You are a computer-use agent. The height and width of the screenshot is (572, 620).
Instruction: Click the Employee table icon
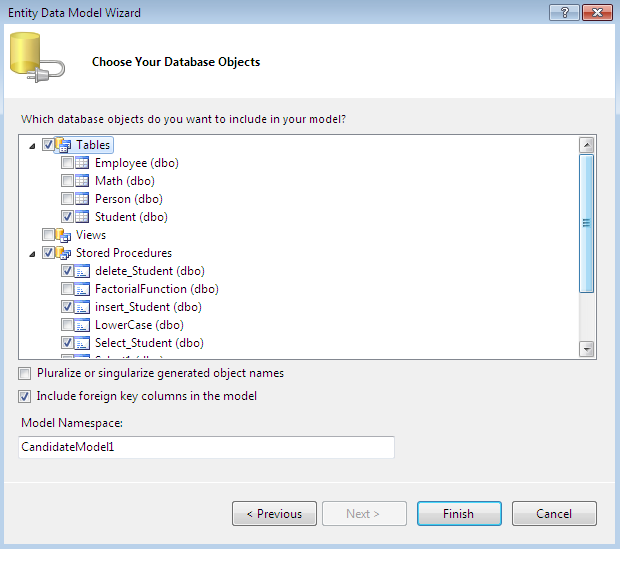coord(82,163)
